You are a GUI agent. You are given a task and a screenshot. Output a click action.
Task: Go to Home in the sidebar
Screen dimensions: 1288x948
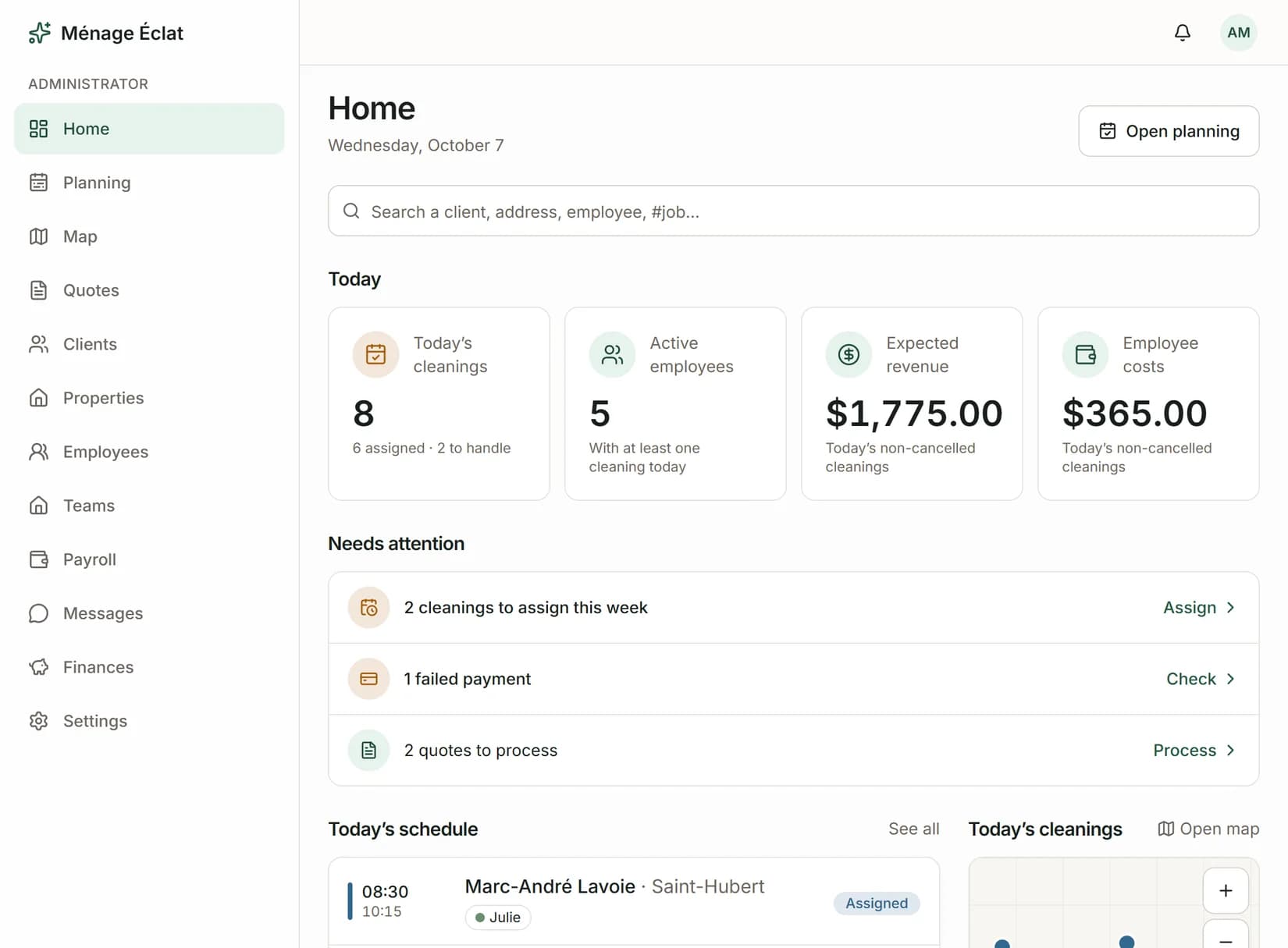tap(149, 129)
